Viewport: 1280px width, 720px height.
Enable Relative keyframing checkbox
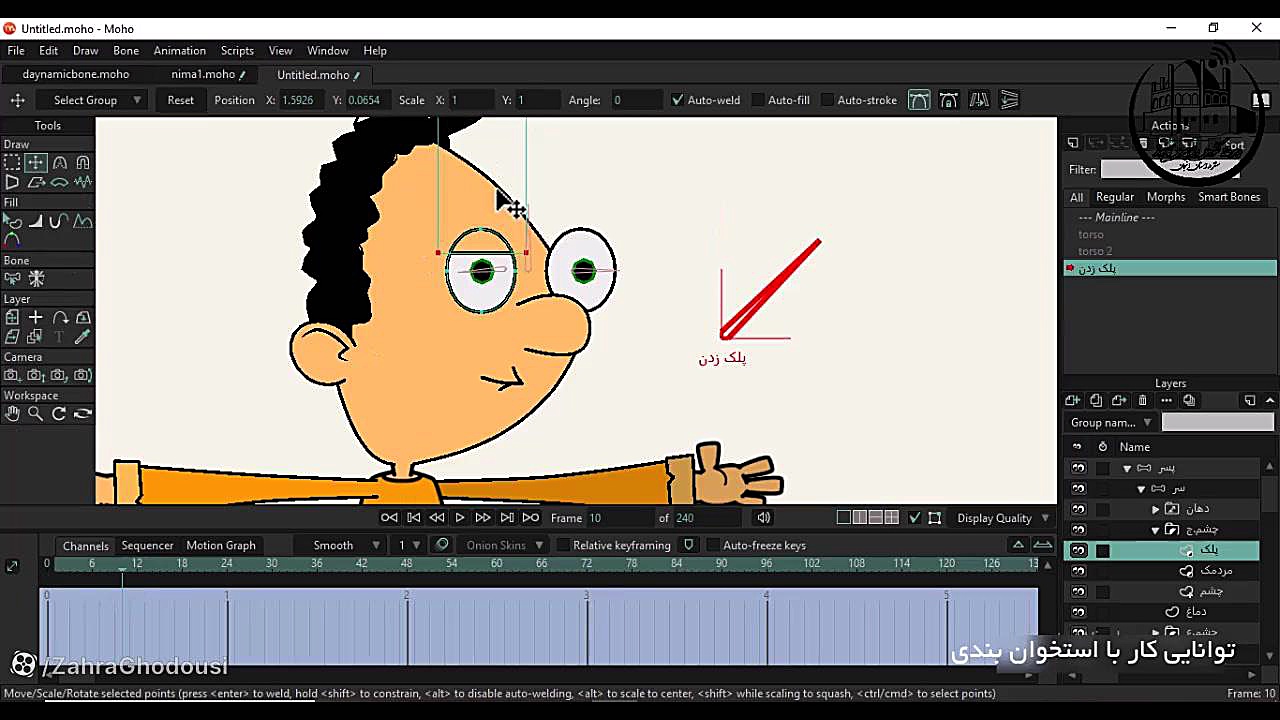pos(563,545)
